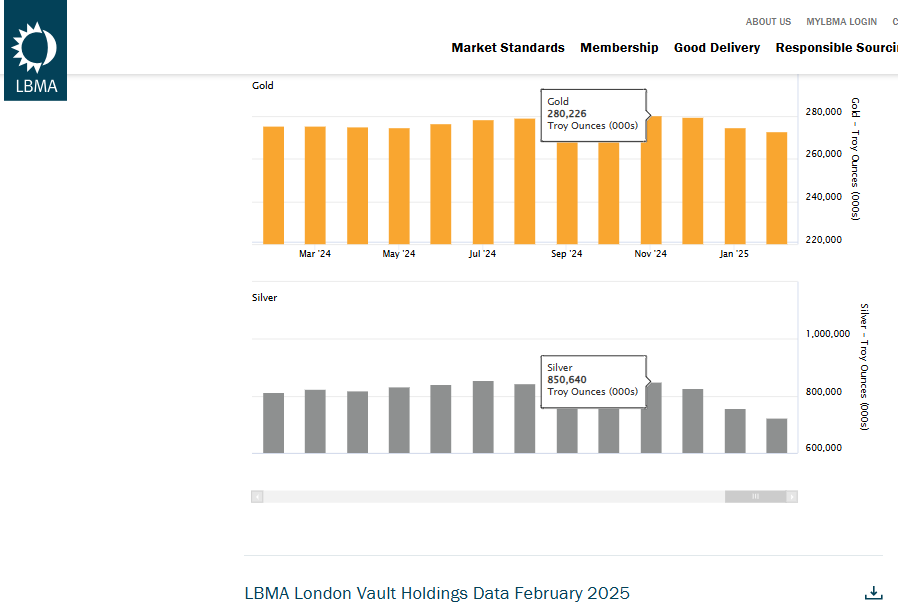Select the May '24 gold bar
898x610 pixels.
[x=399, y=186]
